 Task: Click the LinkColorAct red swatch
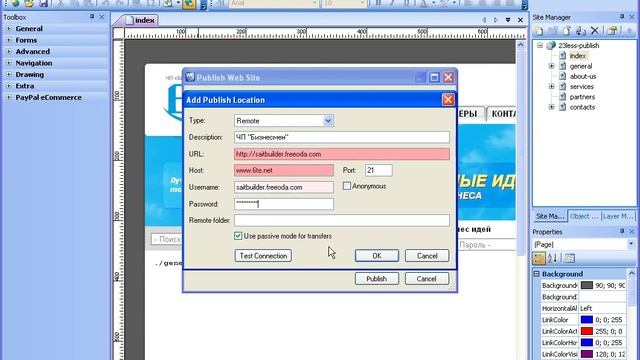coord(587,331)
